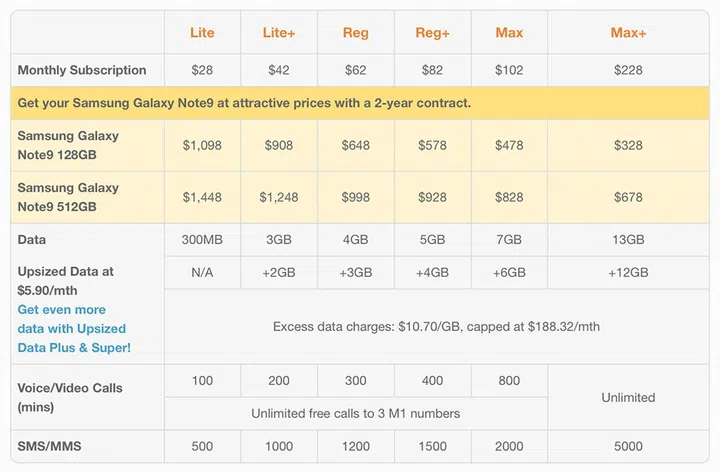Click the 13GB data cell

628,240
